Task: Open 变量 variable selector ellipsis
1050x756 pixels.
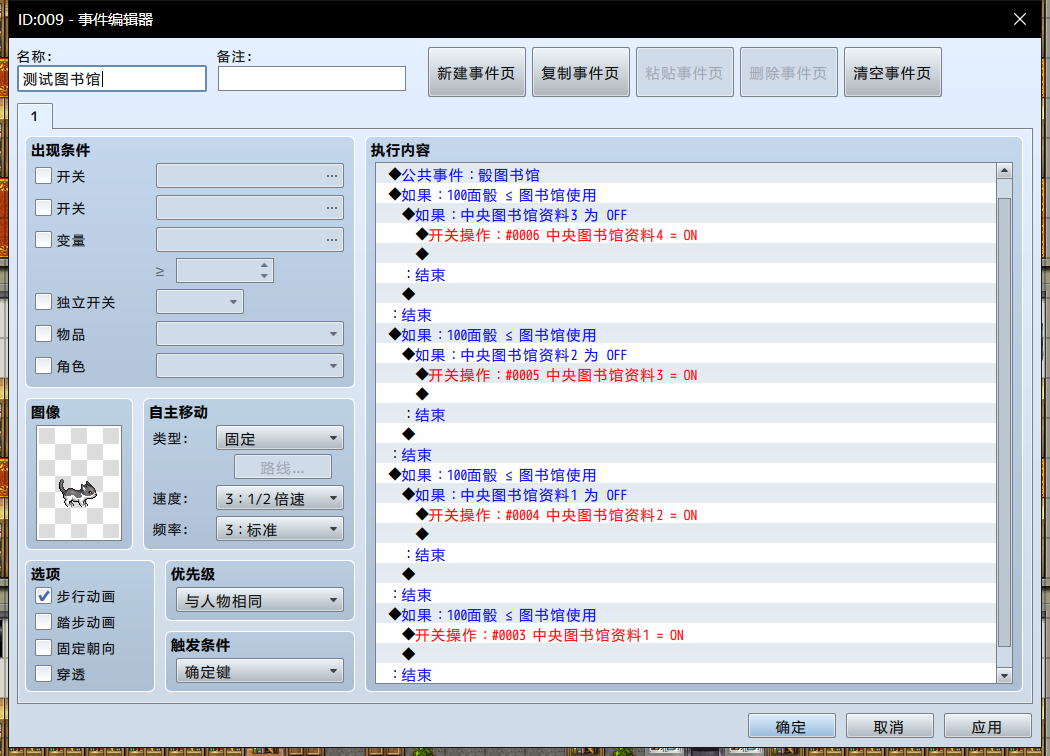Action: point(331,240)
